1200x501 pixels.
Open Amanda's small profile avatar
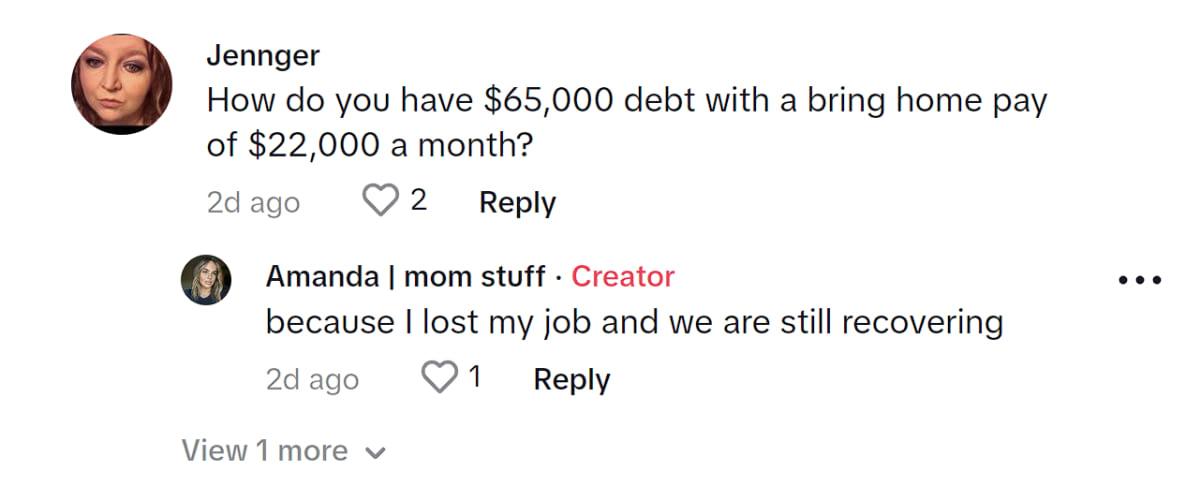coord(206,280)
